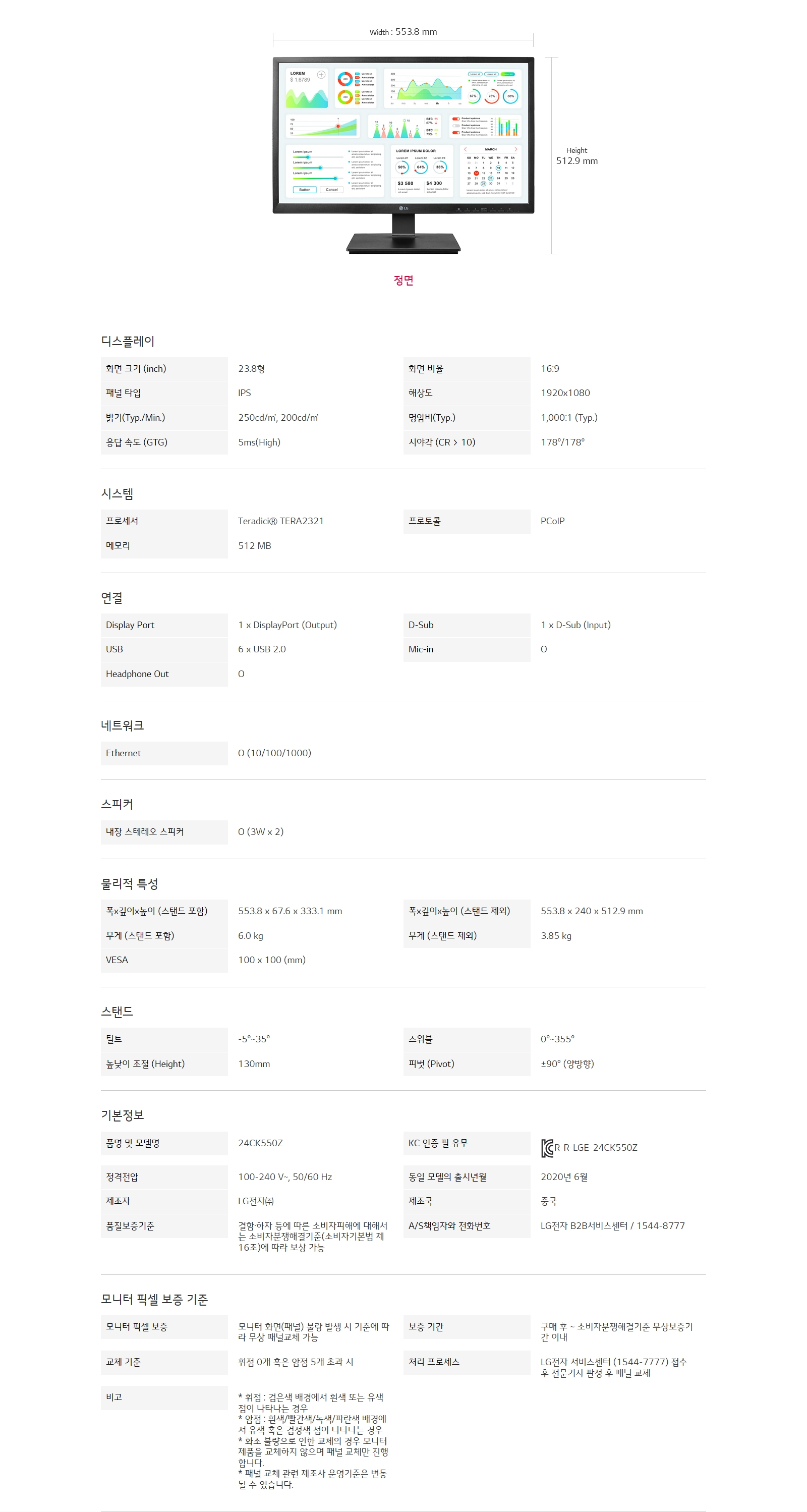807x1512 pixels.
Task: Click the '모니터 픽셀 보증 기준' section heading
Action: click(154, 1300)
